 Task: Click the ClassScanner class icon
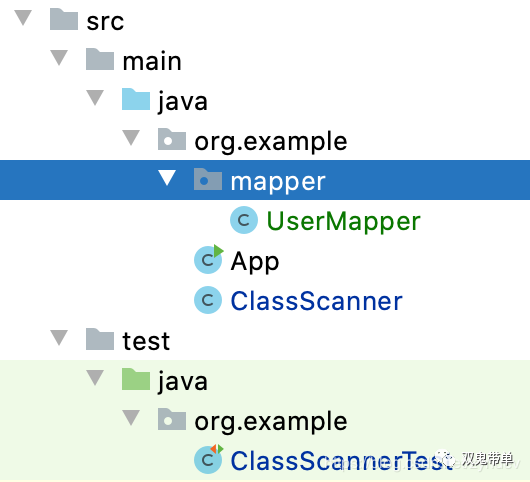click(208, 300)
